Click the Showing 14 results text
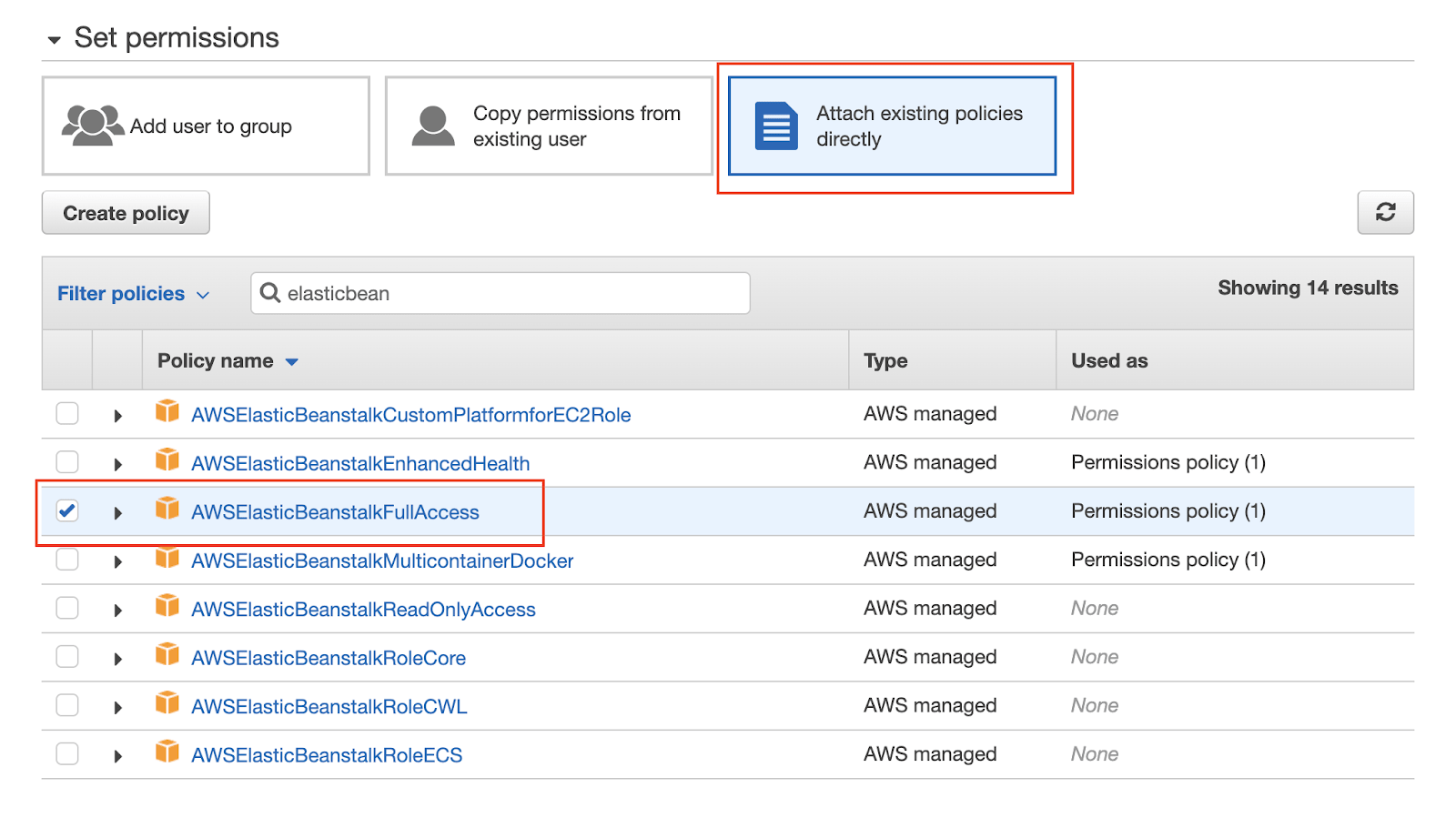This screenshot has width=1456, height=828. [x=1308, y=288]
